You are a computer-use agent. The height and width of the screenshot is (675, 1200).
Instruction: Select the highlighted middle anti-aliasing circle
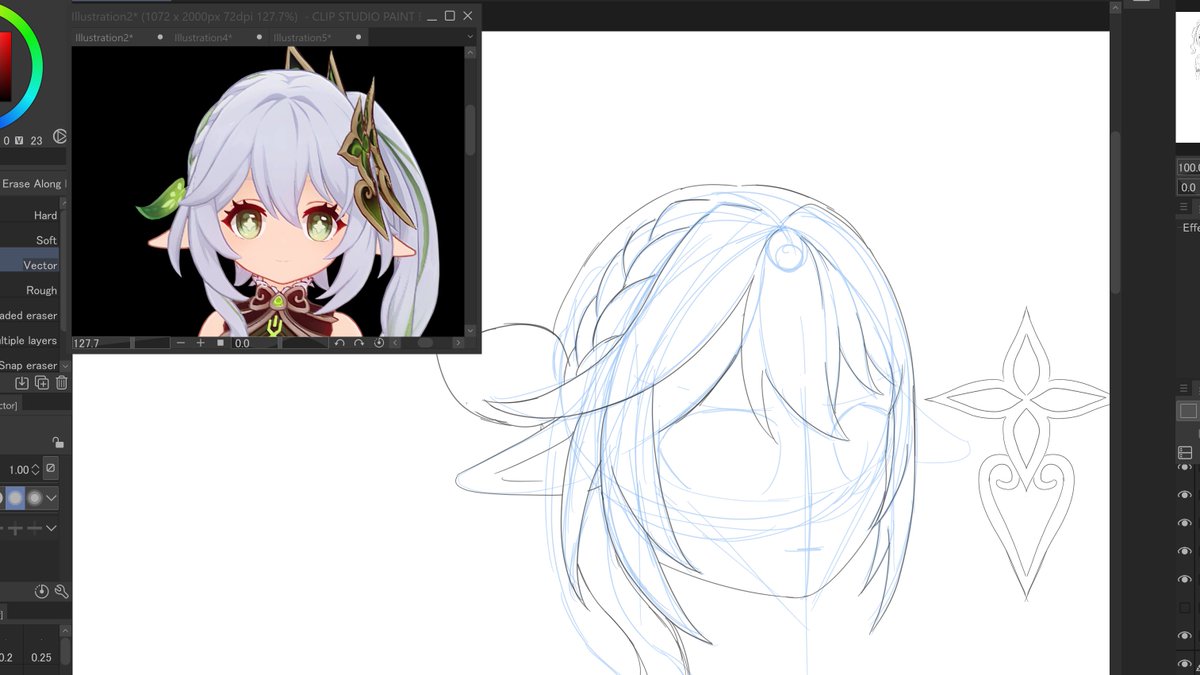point(16,497)
